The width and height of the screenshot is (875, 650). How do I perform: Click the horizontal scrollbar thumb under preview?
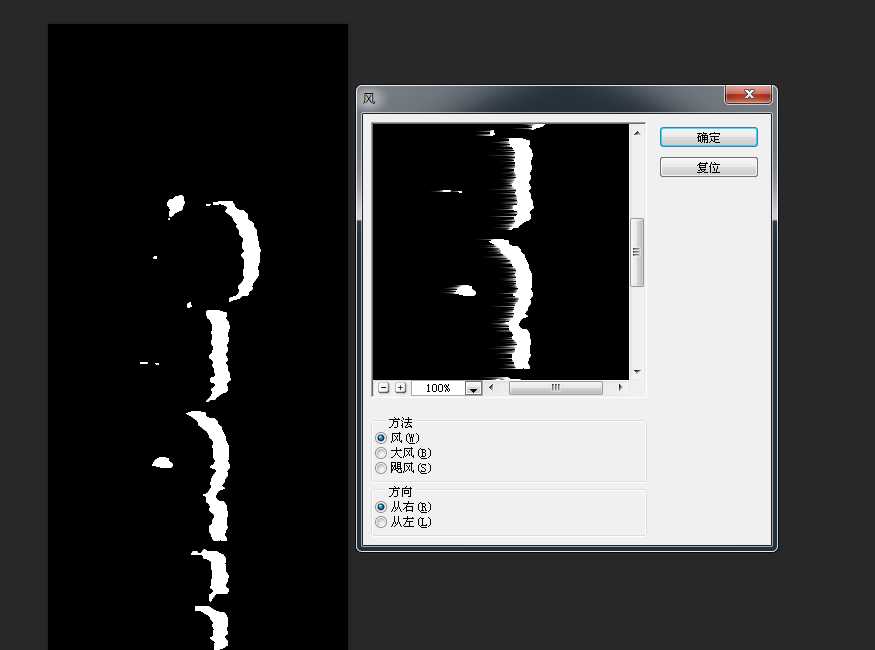pos(555,388)
